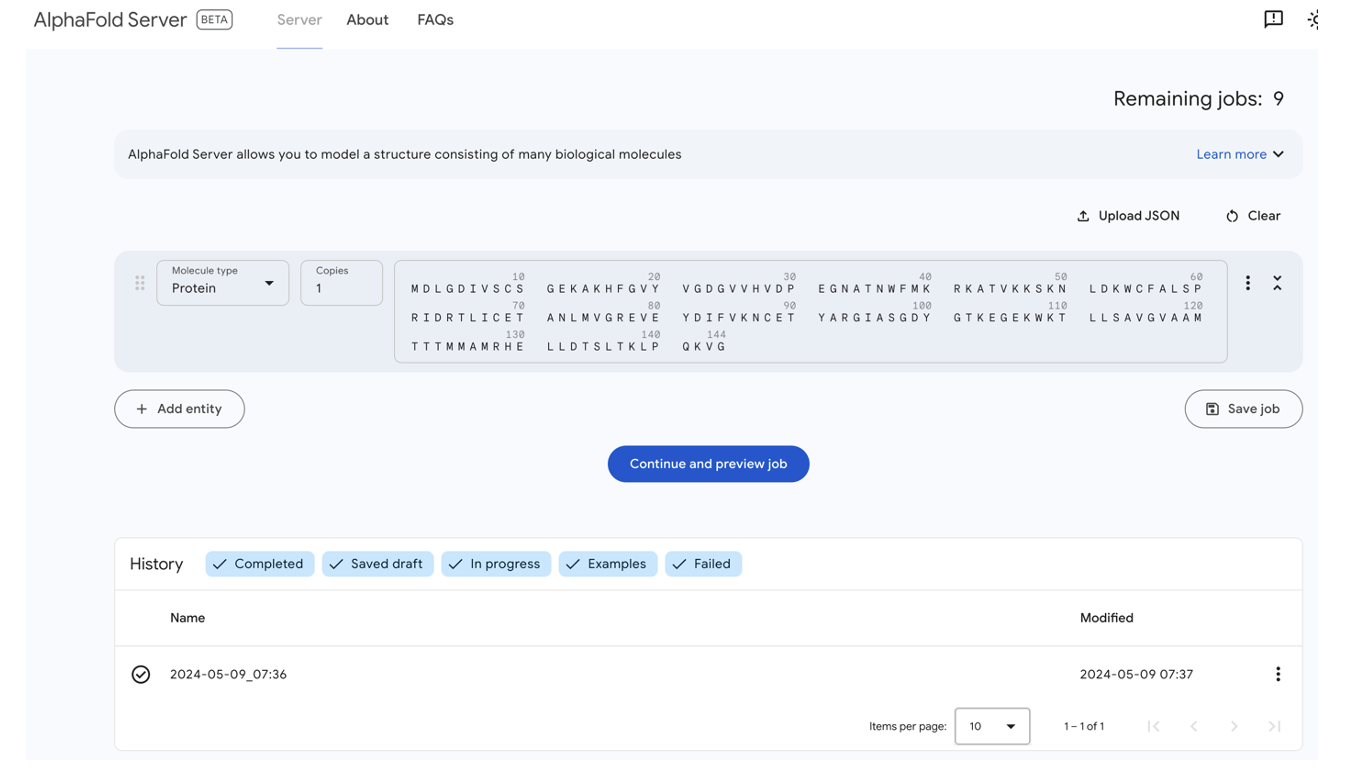The width and height of the screenshot is (1356, 778).
Task: Toggle the Failed jobs filter
Action: pos(703,563)
